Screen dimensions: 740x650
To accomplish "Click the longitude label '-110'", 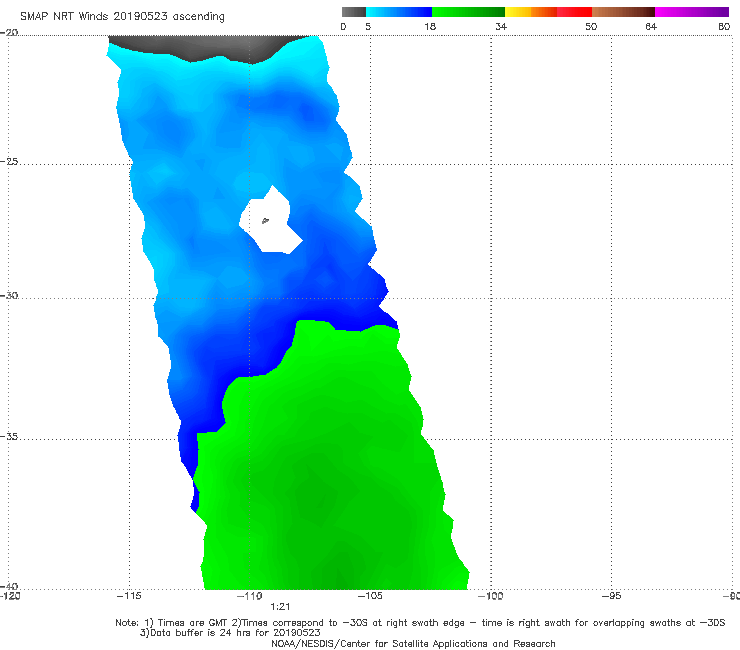I will point(250,596).
